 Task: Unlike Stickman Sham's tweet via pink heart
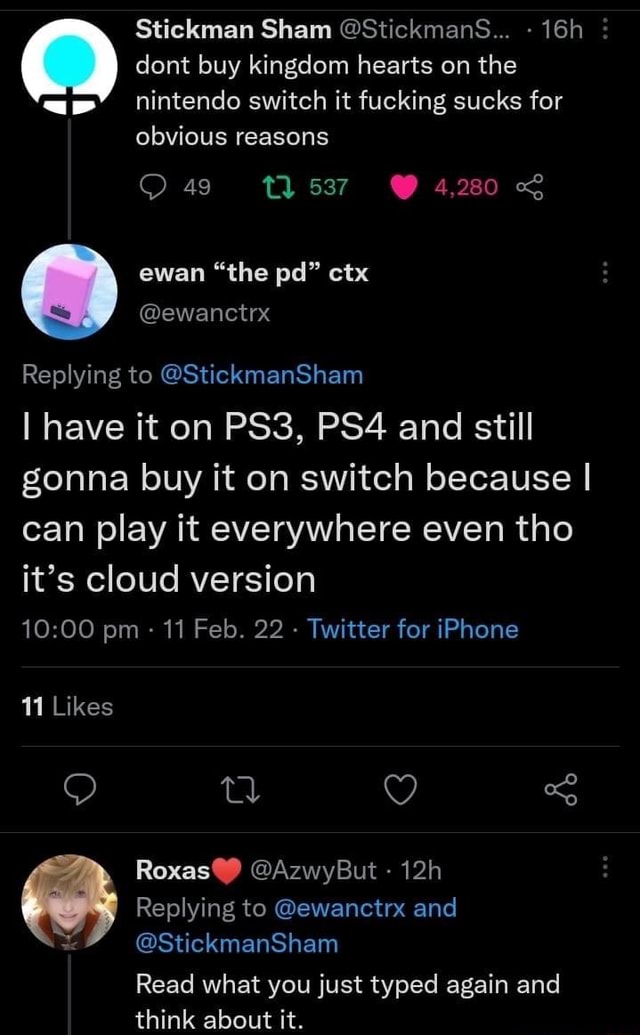tap(404, 187)
